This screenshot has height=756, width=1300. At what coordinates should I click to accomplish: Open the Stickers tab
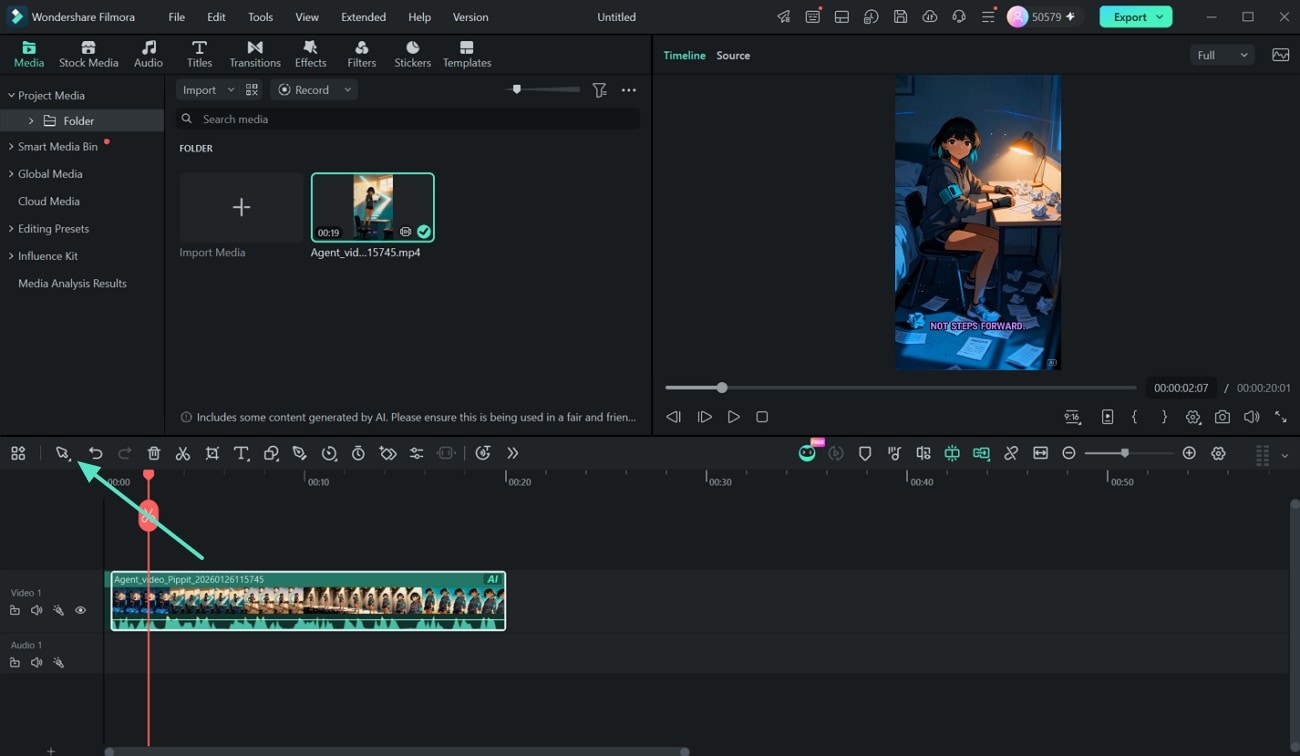[x=412, y=54]
